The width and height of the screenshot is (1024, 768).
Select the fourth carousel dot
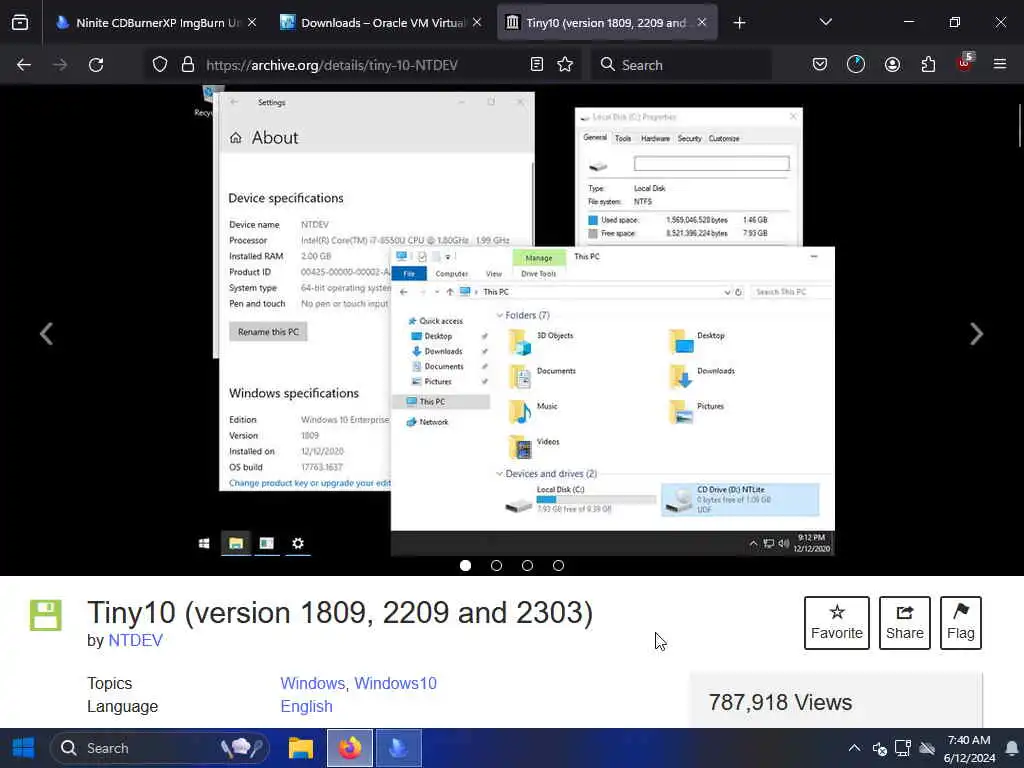point(558,566)
